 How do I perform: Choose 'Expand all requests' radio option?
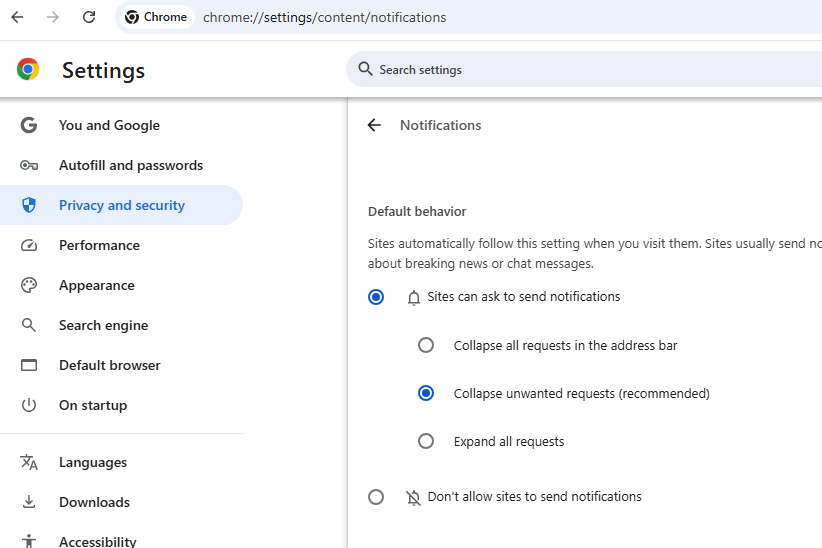426,441
